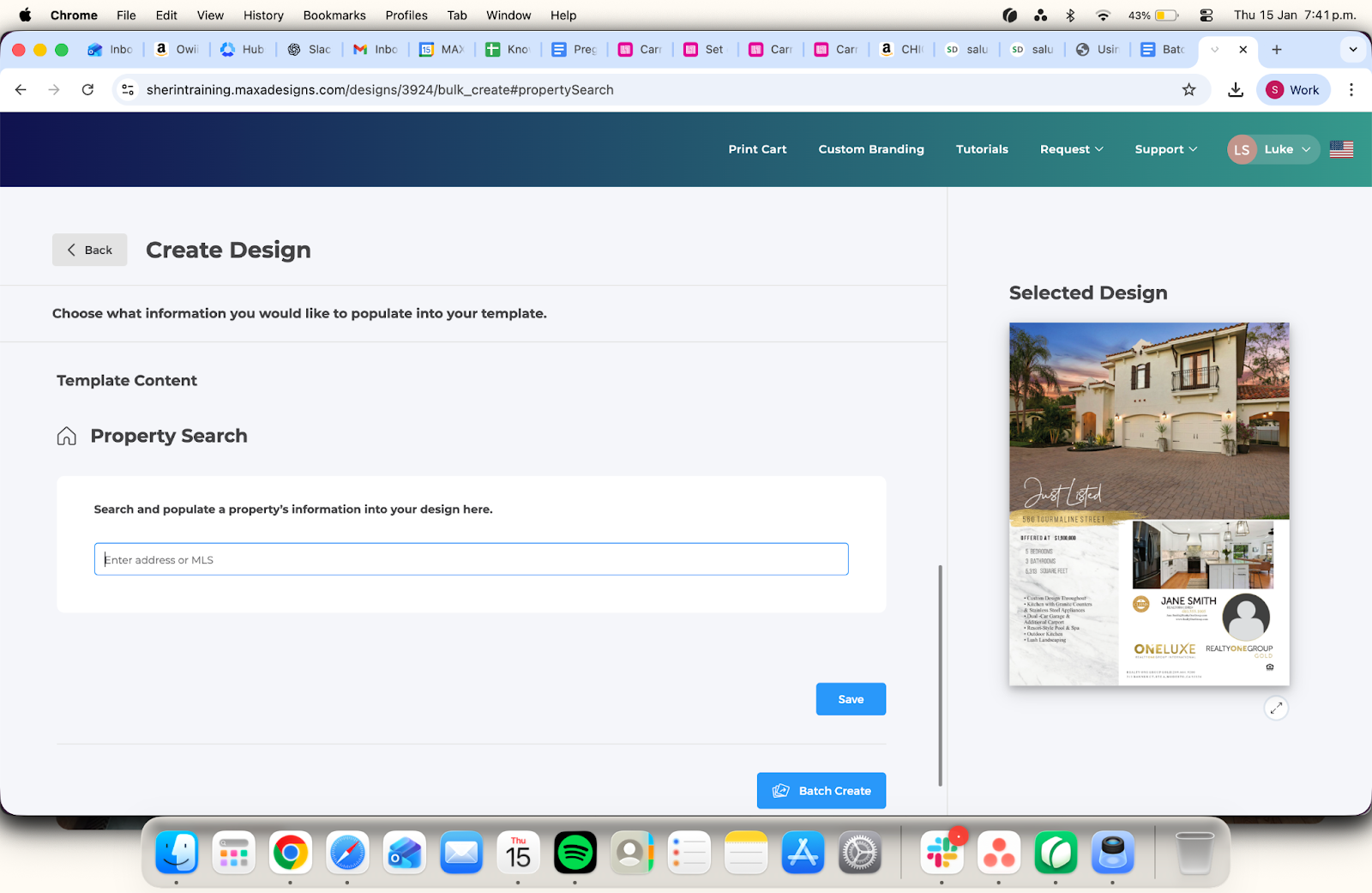Click the Batch Create button
1372x893 pixels.
click(x=821, y=791)
